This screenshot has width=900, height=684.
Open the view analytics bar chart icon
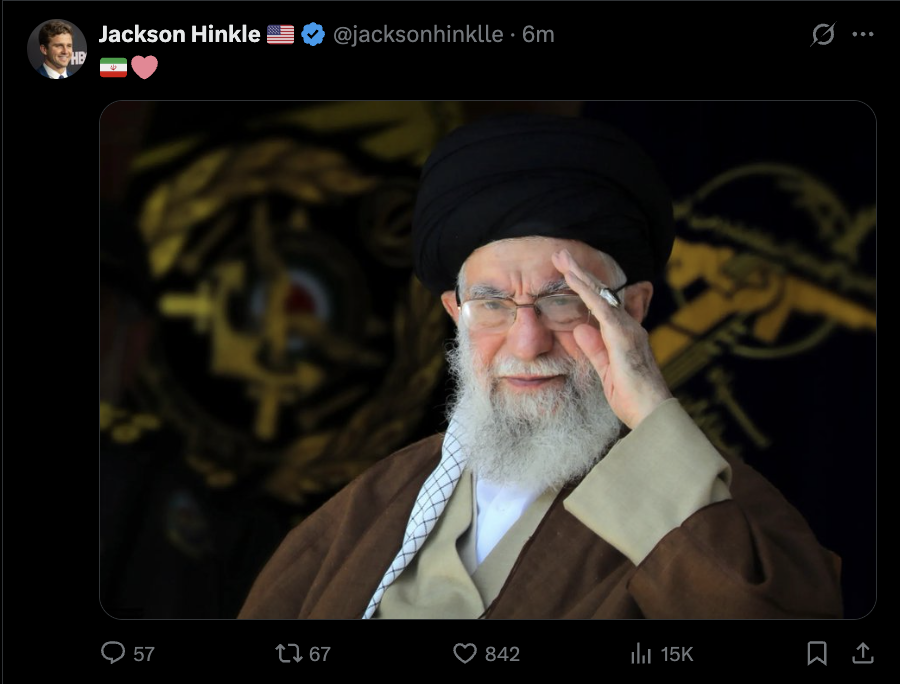(641, 654)
